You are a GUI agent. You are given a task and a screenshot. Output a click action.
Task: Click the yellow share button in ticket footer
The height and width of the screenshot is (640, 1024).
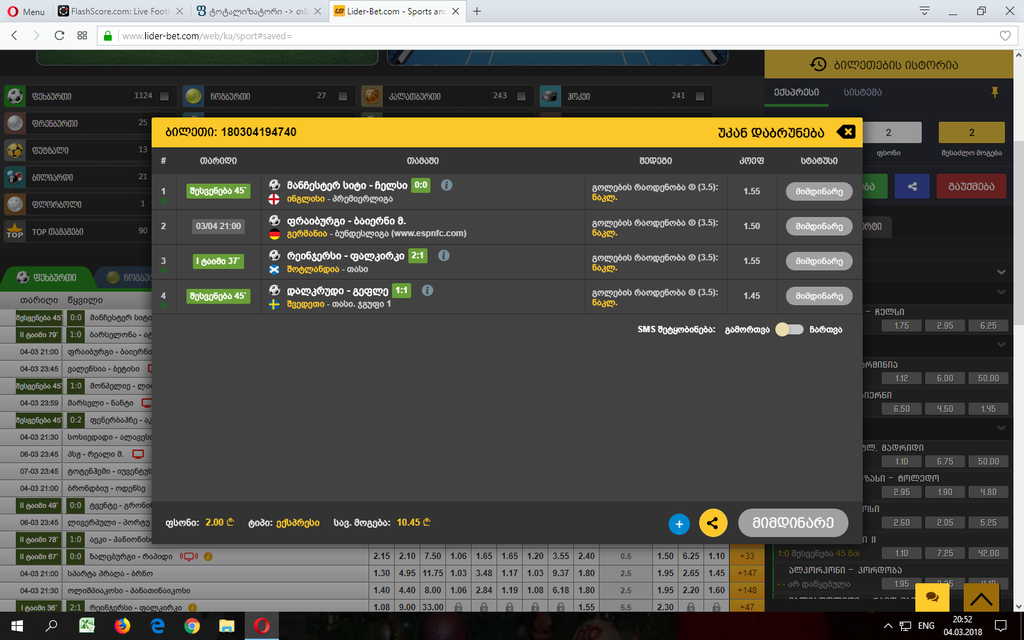[x=713, y=523]
